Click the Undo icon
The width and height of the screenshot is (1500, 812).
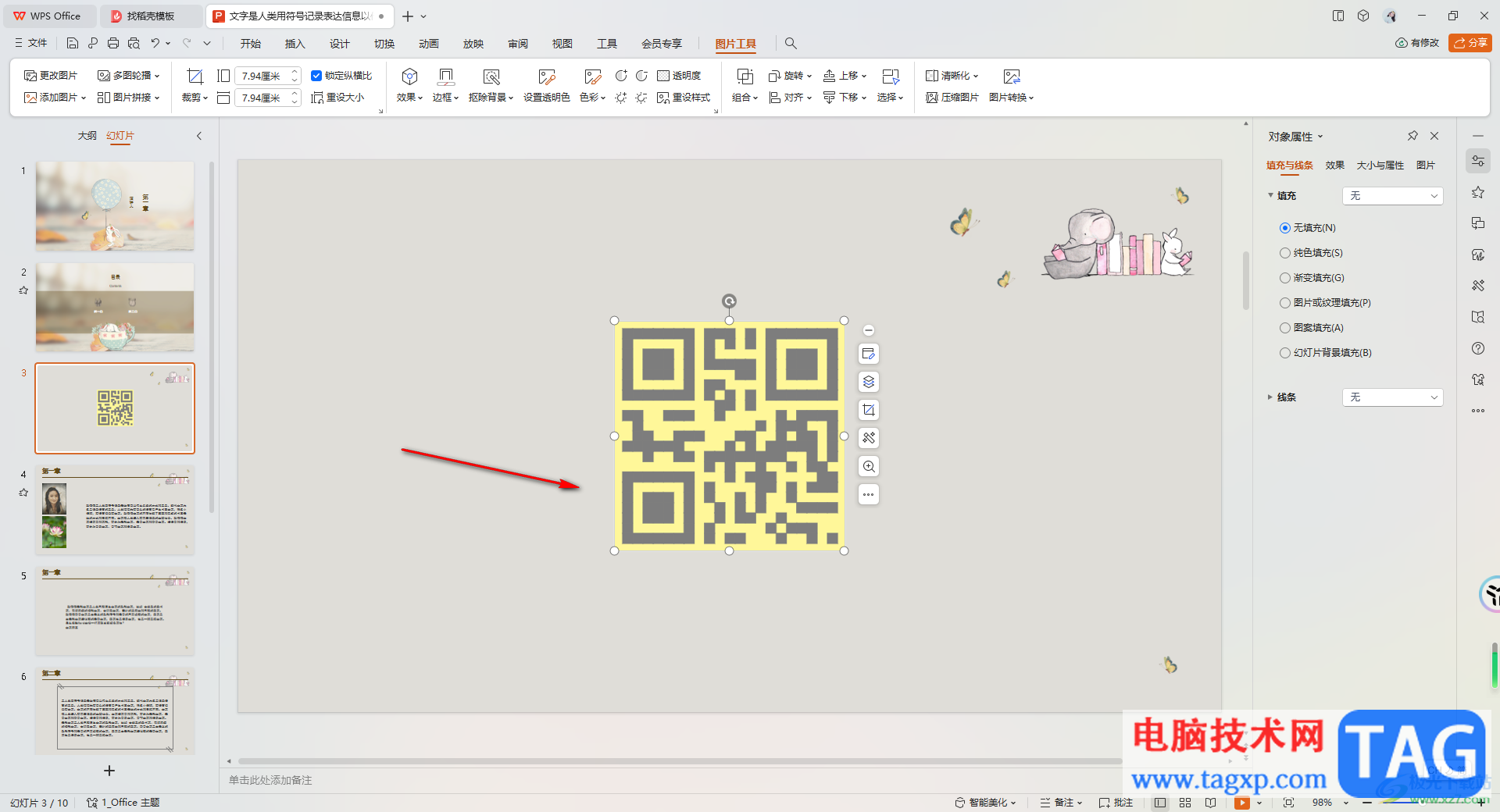[155, 44]
